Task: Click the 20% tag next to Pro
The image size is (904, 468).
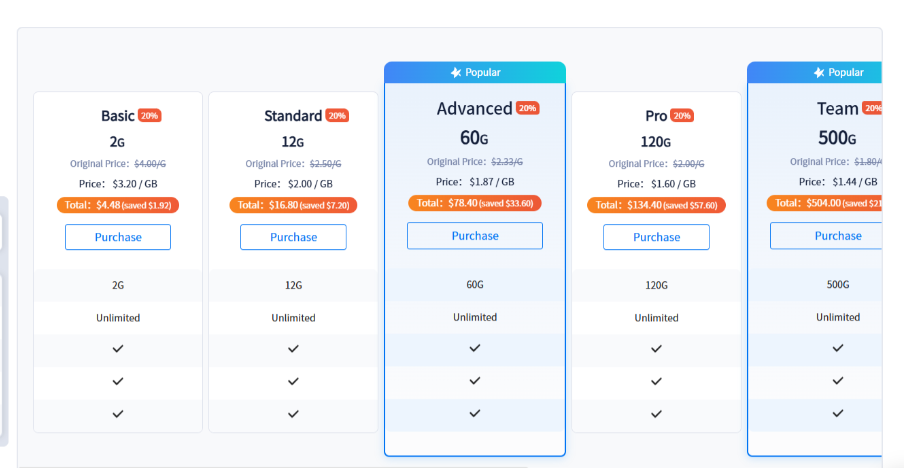Action: pos(681,115)
